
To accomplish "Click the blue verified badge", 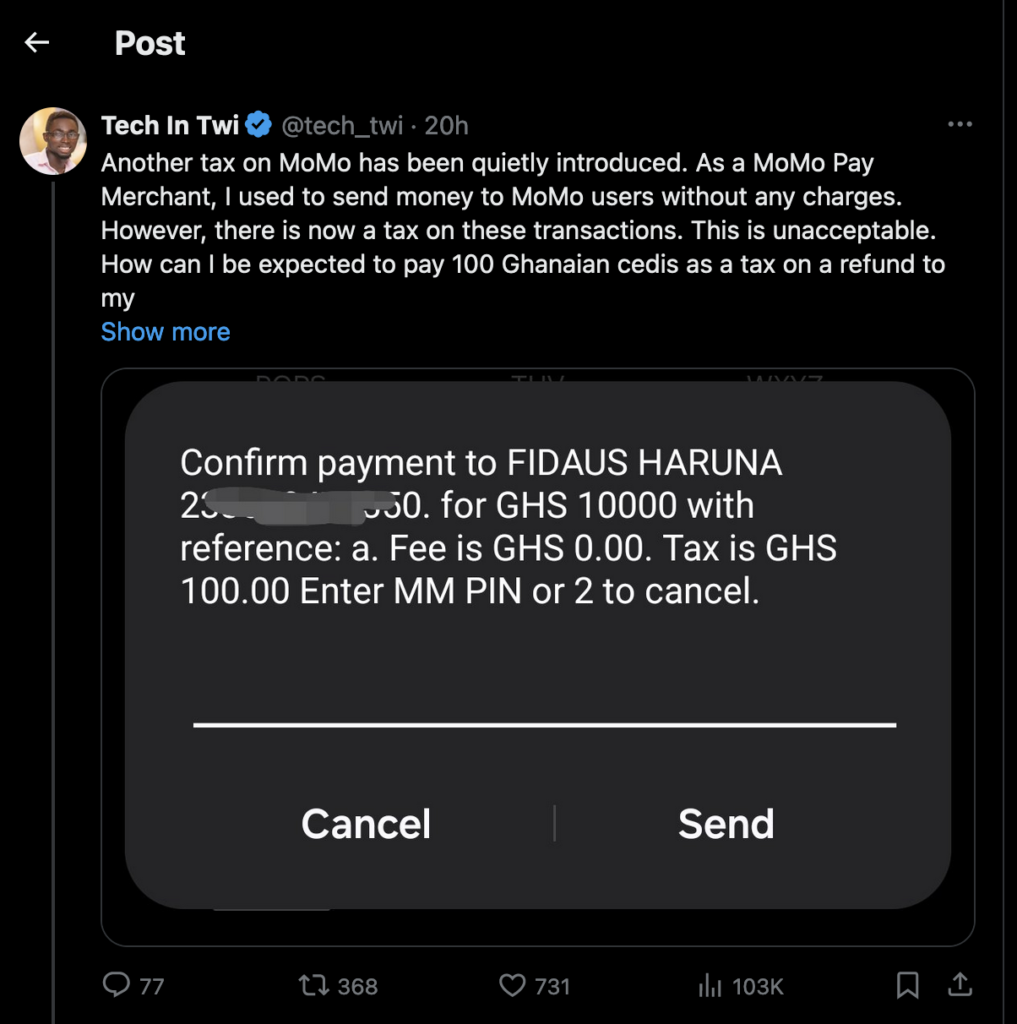I will click(258, 126).
